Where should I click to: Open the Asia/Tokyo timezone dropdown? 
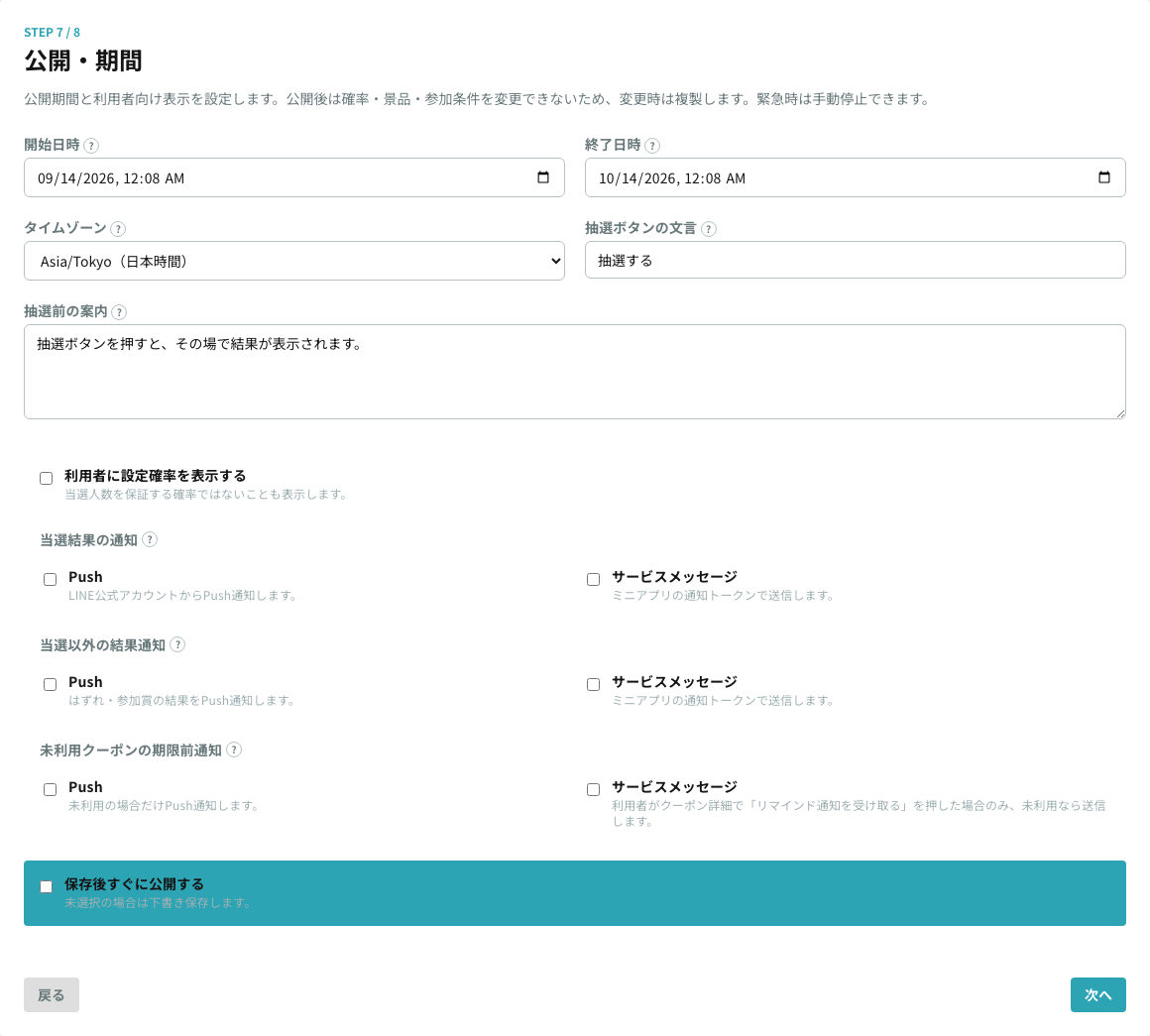coord(294,261)
